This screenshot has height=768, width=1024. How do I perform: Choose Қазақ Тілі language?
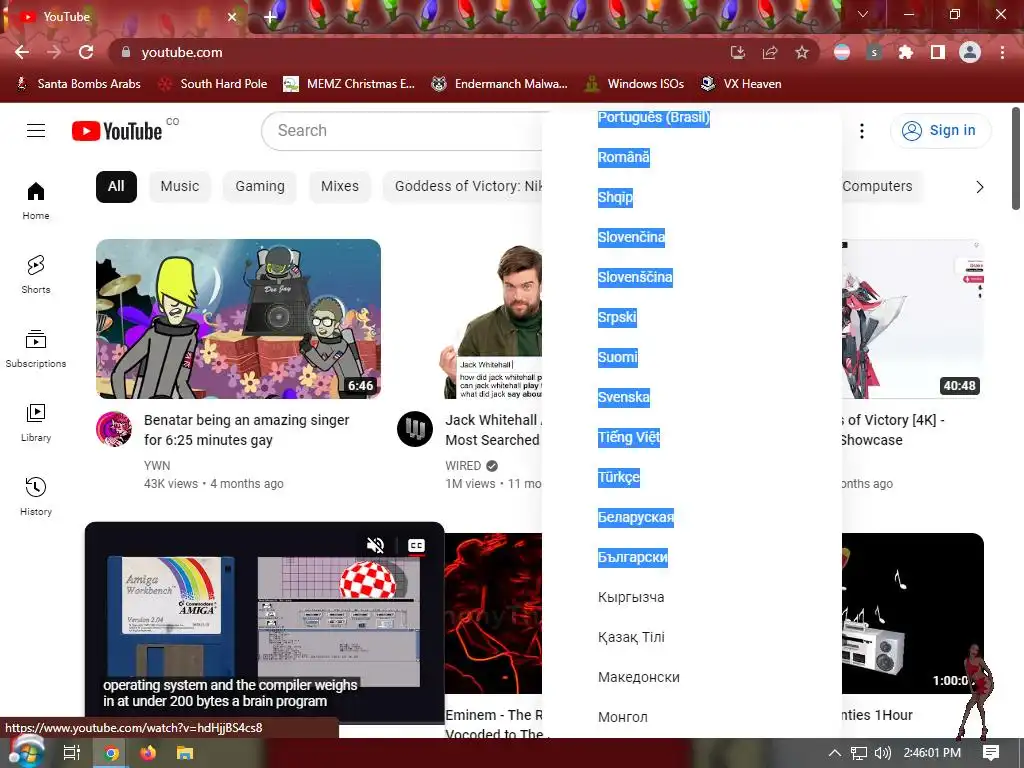(631, 637)
